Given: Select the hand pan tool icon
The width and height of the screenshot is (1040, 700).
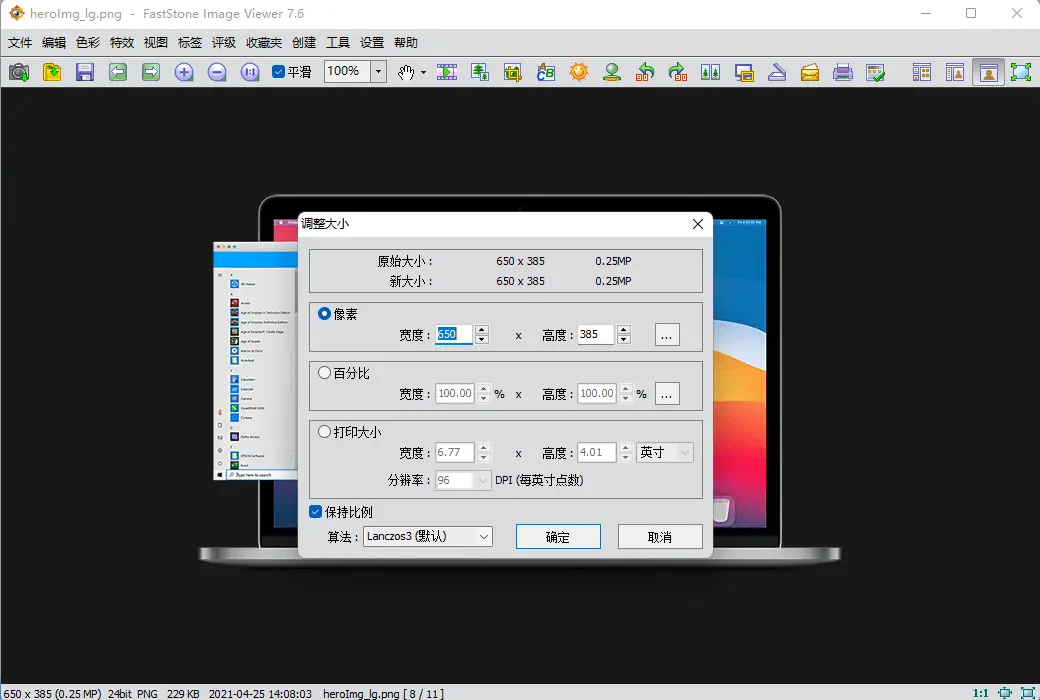Looking at the screenshot, I should (x=405, y=72).
